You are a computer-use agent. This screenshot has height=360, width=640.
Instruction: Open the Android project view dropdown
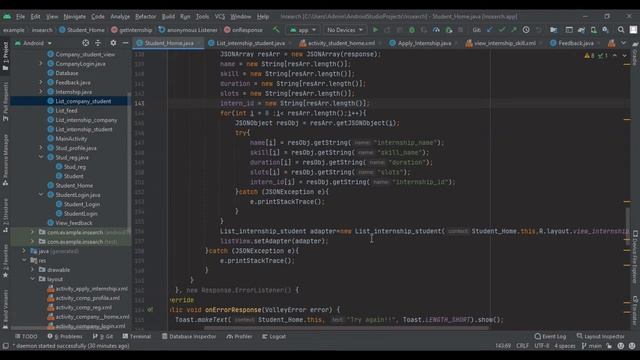[x=33, y=43]
